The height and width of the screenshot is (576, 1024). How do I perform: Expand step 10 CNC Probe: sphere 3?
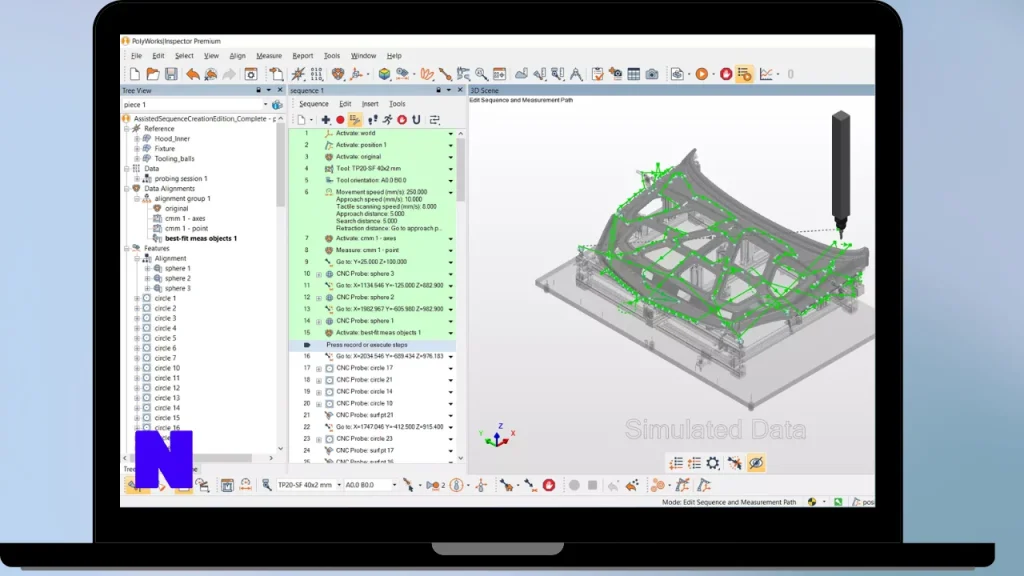(319, 274)
